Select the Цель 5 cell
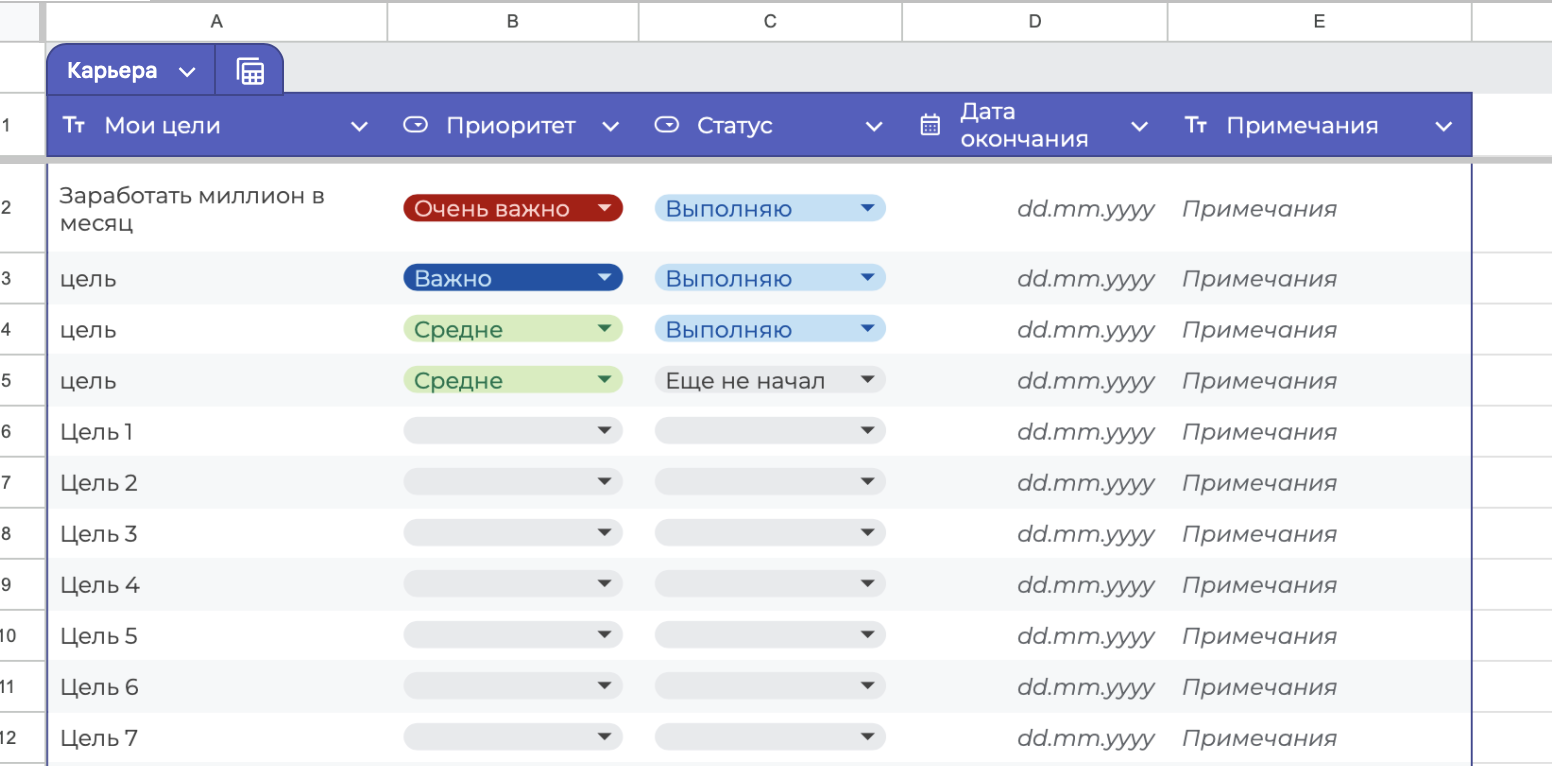 pyautogui.click(x=218, y=635)
